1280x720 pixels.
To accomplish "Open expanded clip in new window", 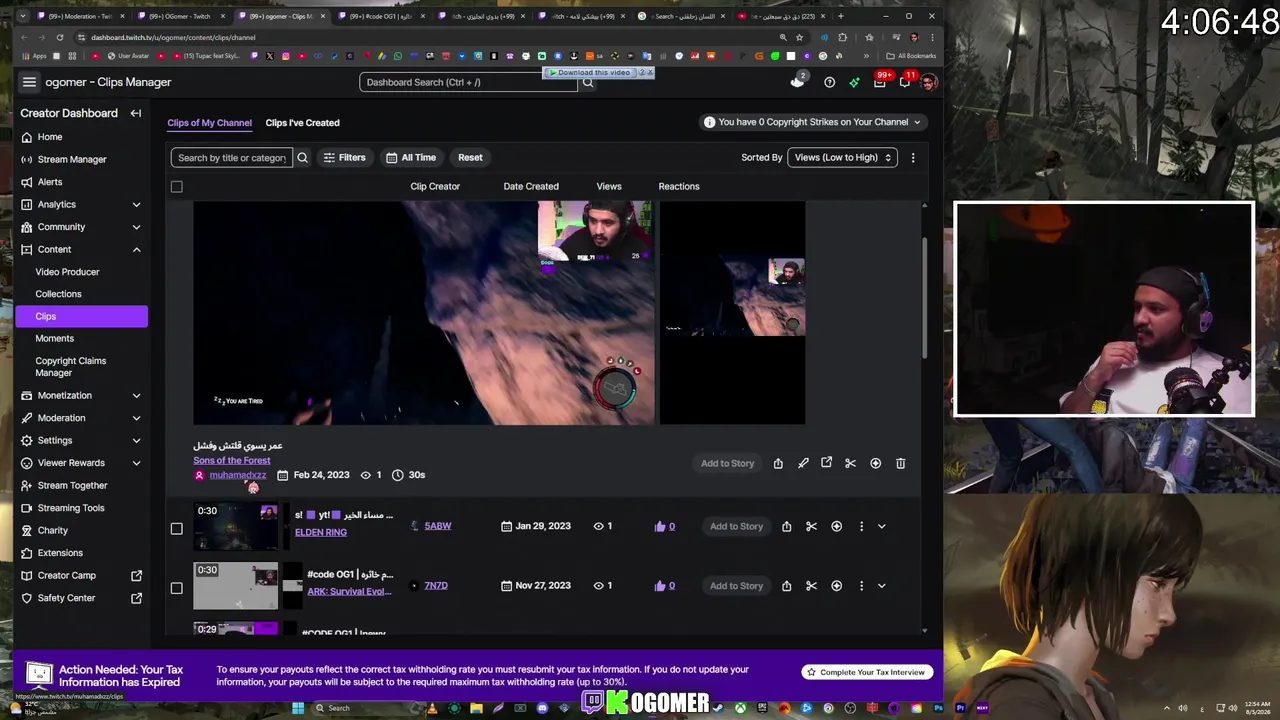I will [826, 463].
